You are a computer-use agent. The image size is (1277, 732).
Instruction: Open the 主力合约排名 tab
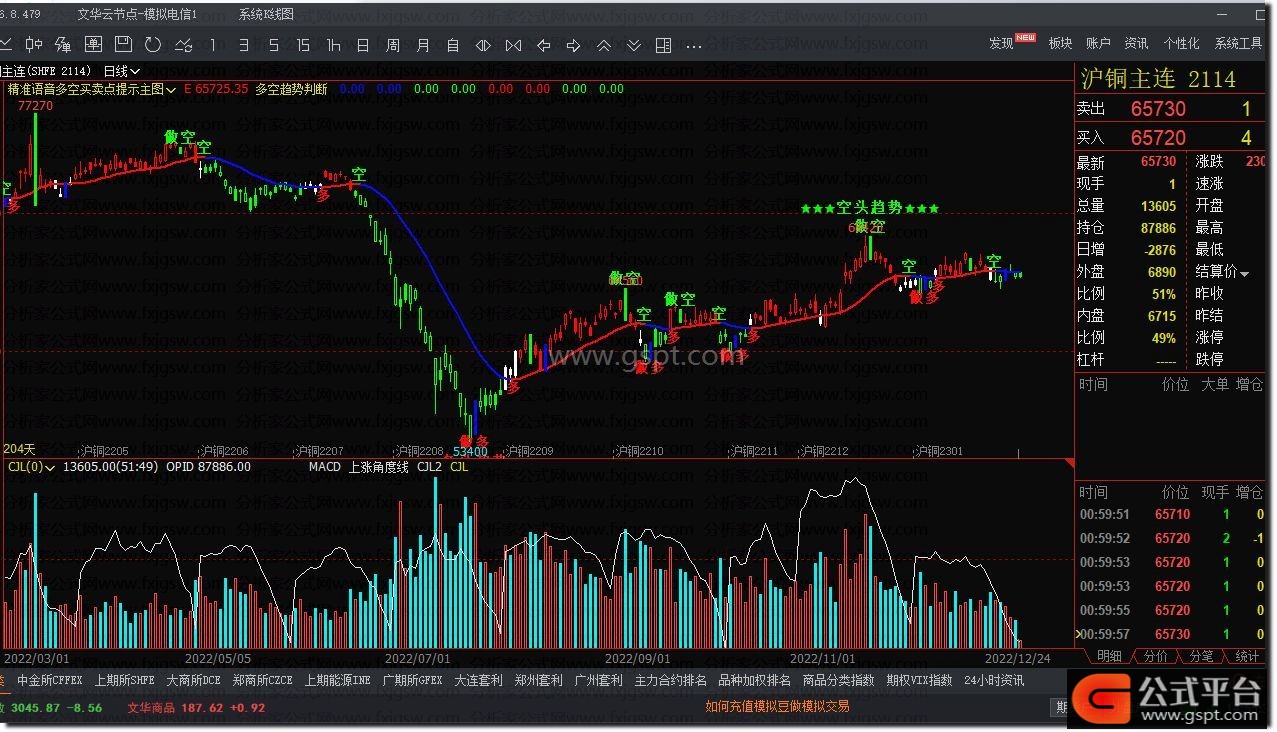coord(671,681)
